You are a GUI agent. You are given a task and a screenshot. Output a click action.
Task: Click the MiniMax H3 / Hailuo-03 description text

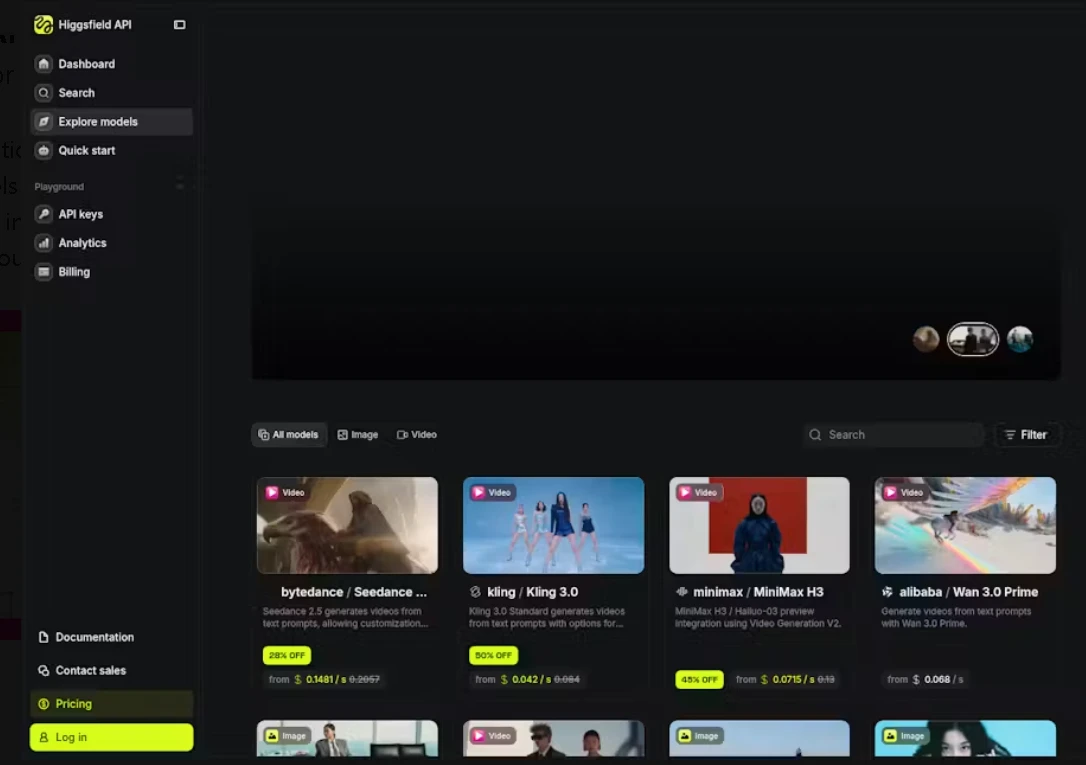758,618
